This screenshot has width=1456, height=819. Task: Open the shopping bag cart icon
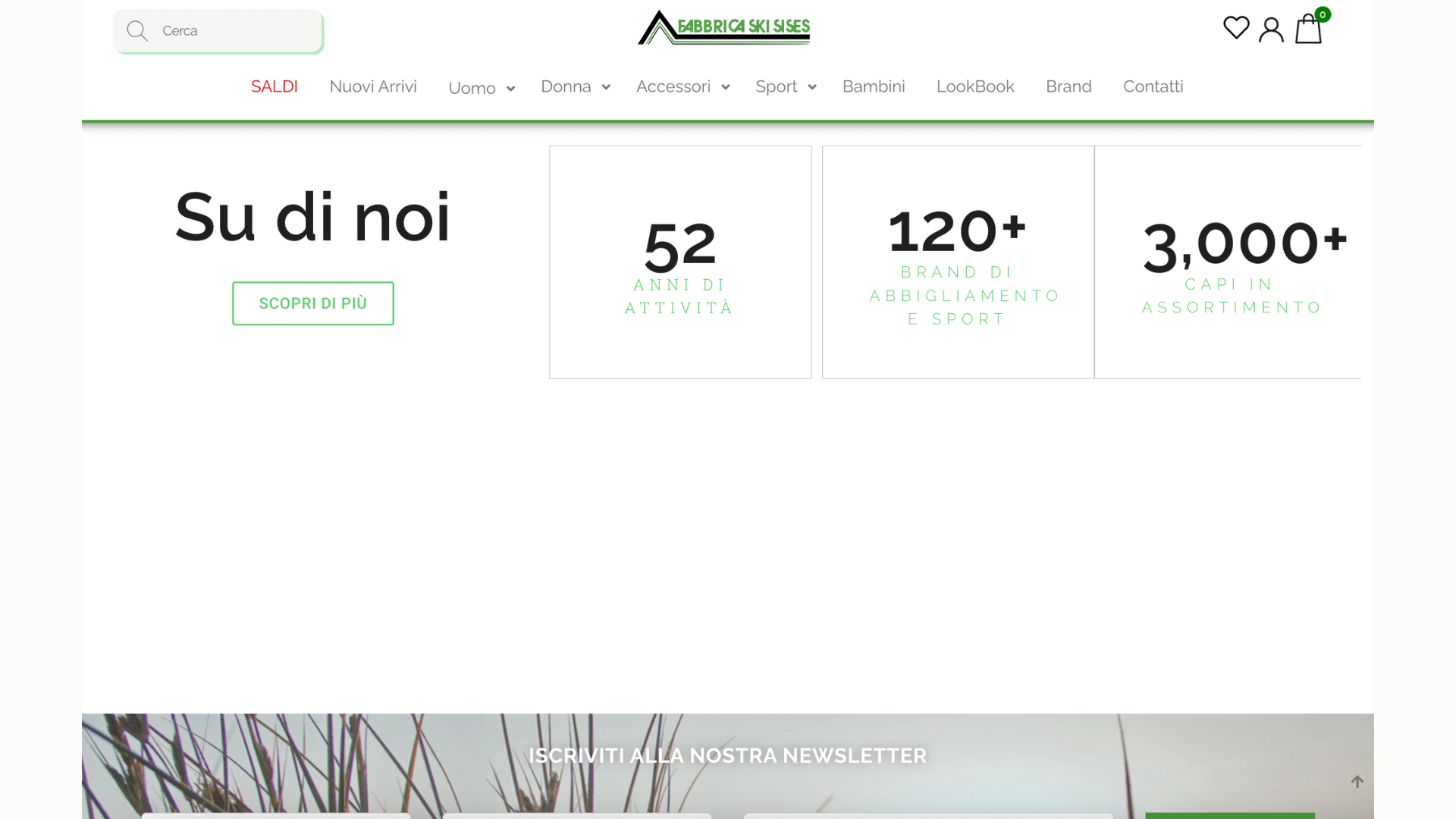(1307, 31)
